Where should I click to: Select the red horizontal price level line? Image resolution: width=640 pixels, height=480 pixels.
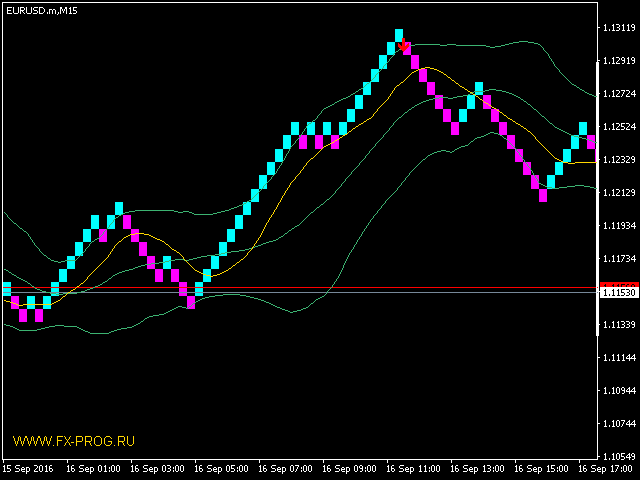click(x=300, y=288)
